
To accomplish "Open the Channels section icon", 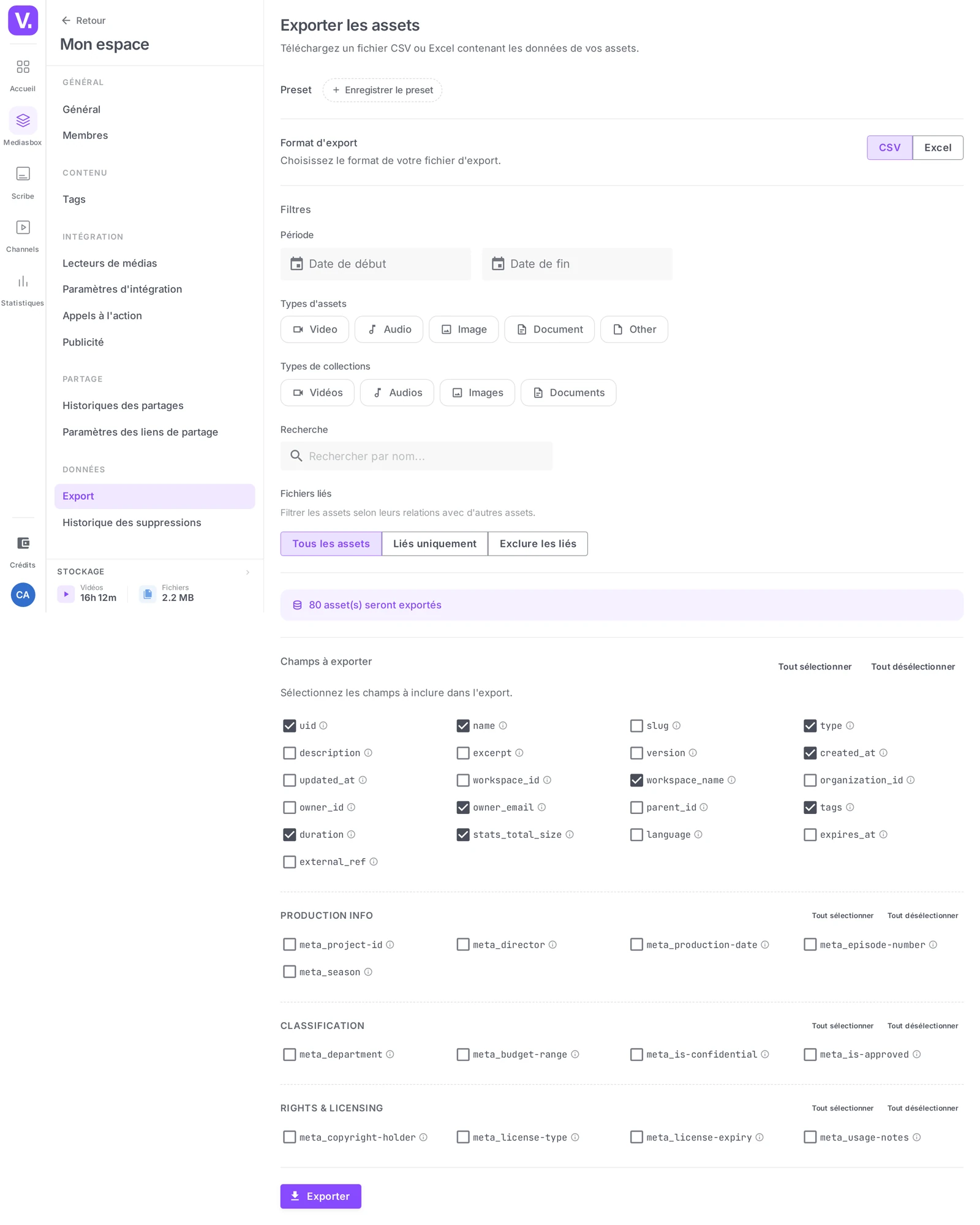I will [23, 228].
